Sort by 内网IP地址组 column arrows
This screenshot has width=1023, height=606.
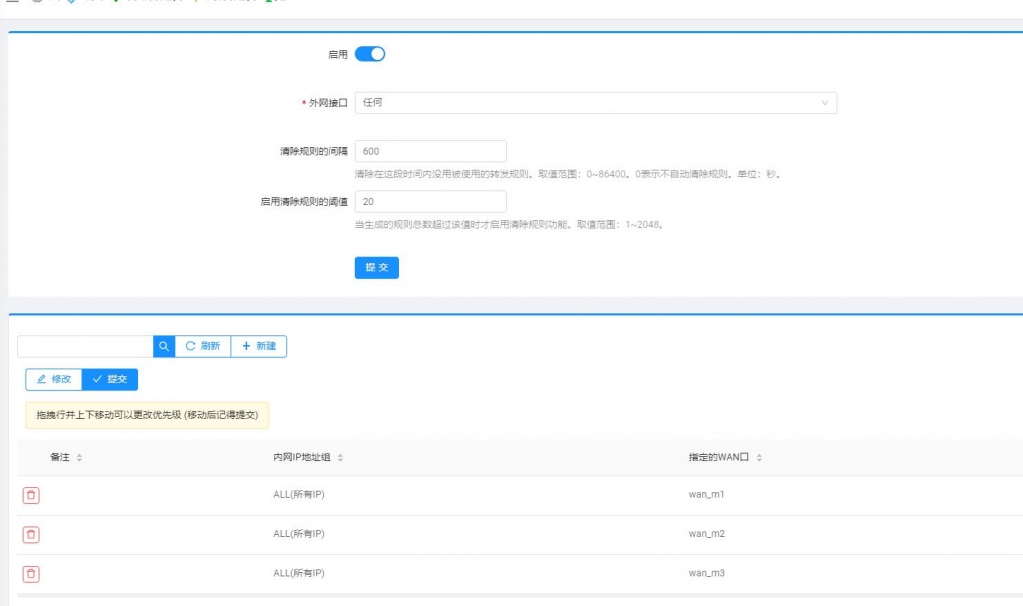340,457
